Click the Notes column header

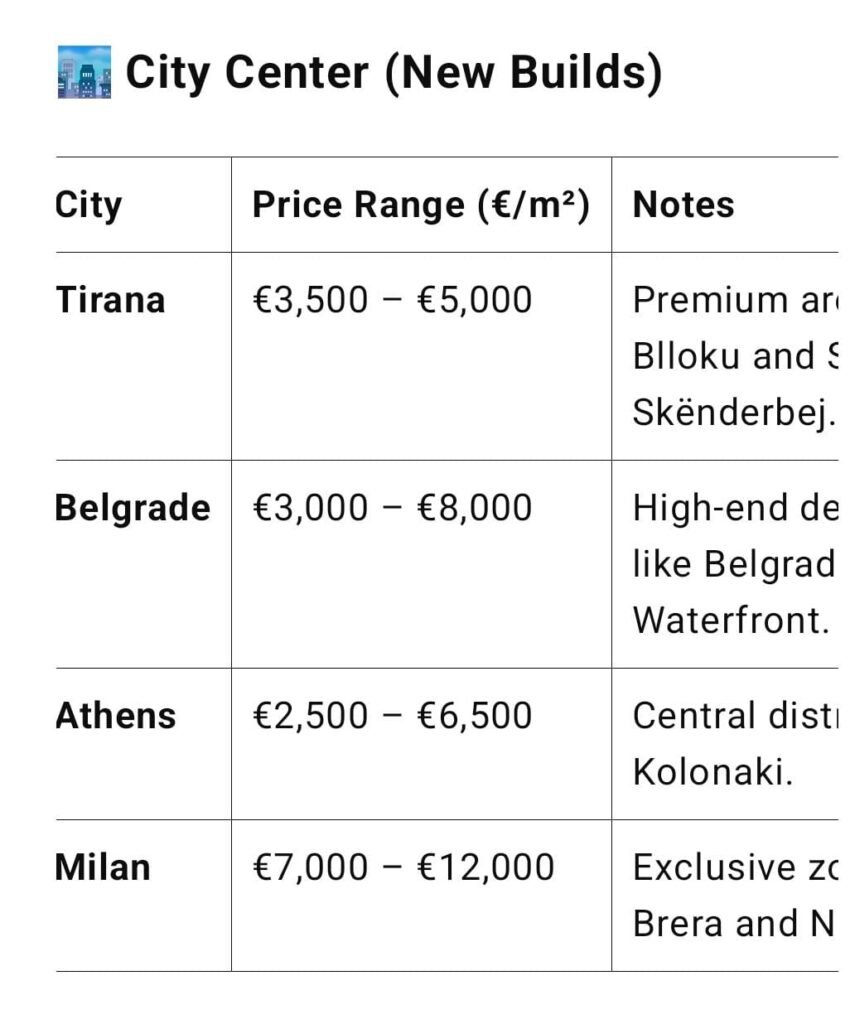coord(684,205)
